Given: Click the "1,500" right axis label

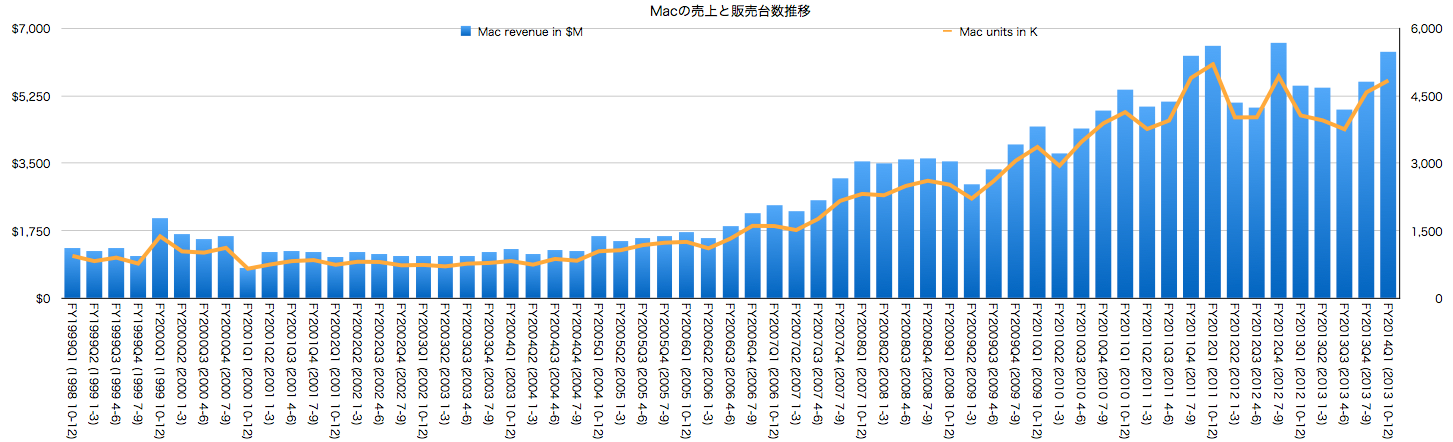Looking at the screenshot, I should (1423, 231).
